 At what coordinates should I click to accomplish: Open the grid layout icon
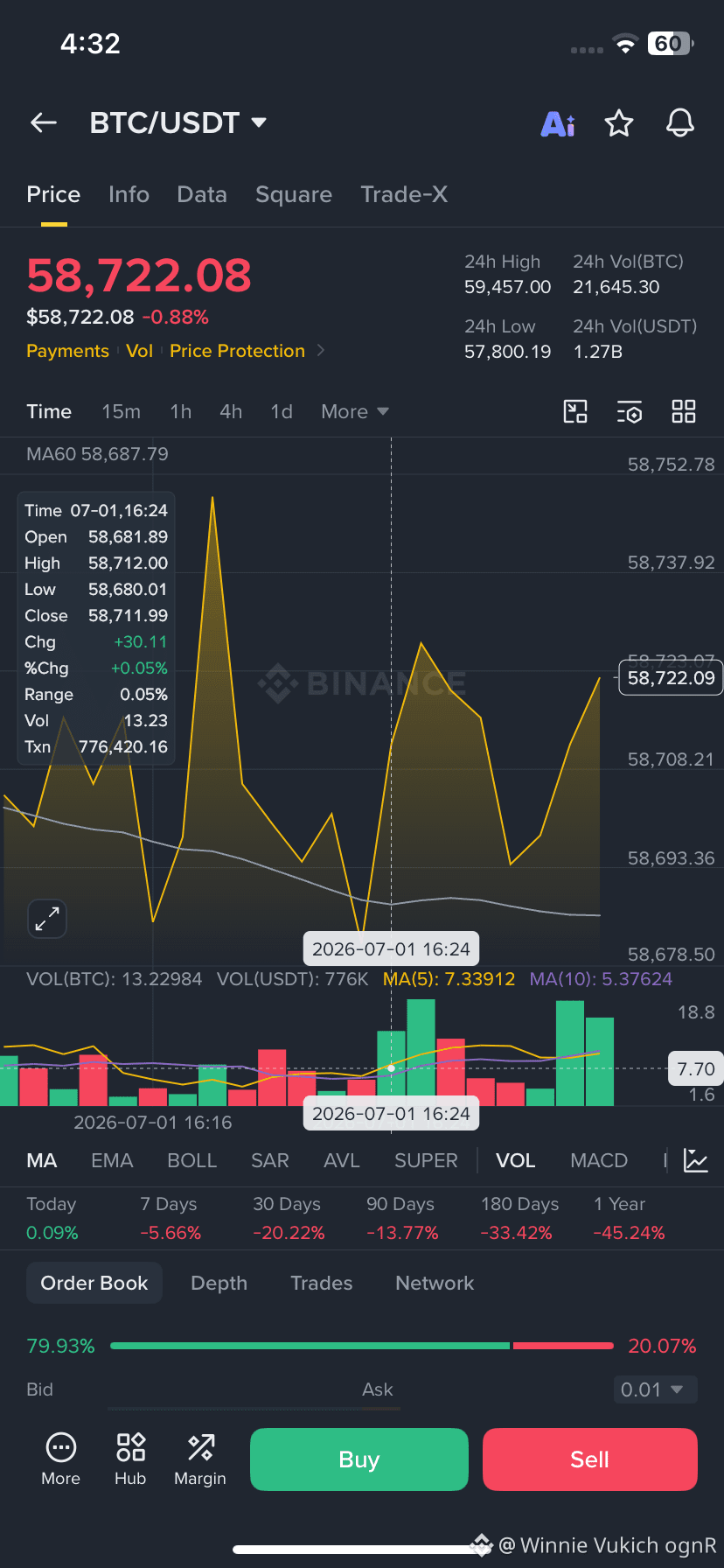coord(684,411)
